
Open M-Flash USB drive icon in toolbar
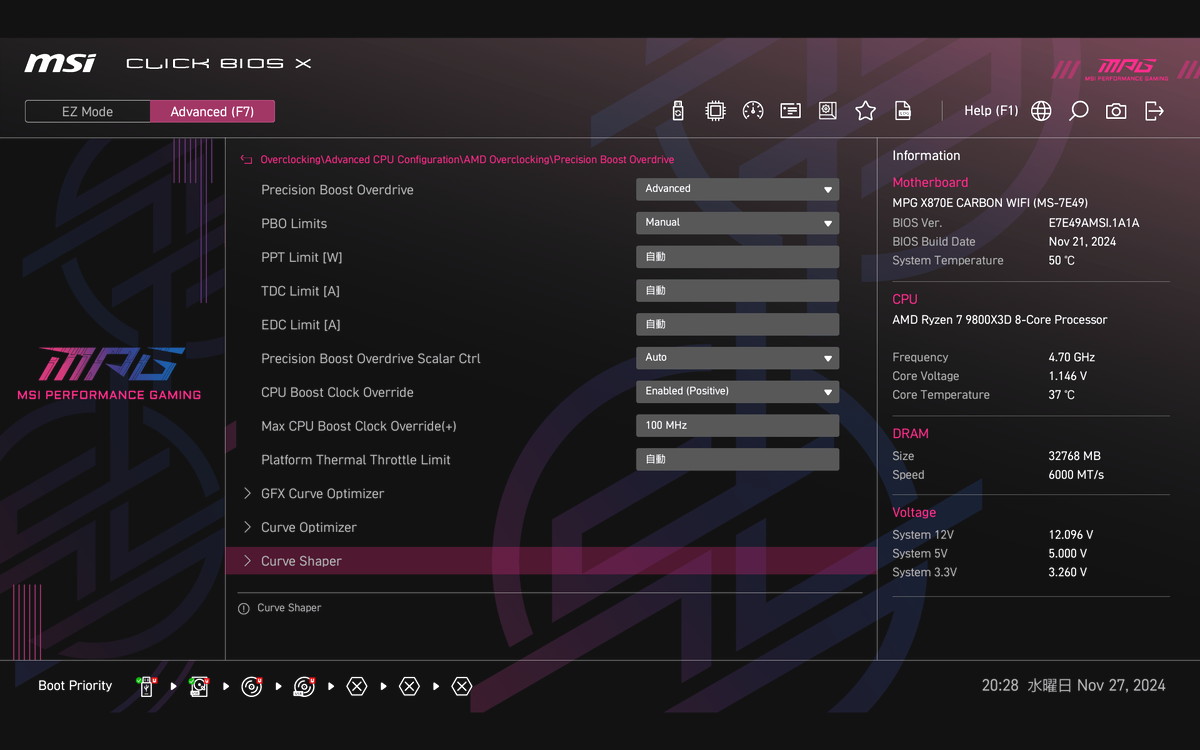pos(678,111)
